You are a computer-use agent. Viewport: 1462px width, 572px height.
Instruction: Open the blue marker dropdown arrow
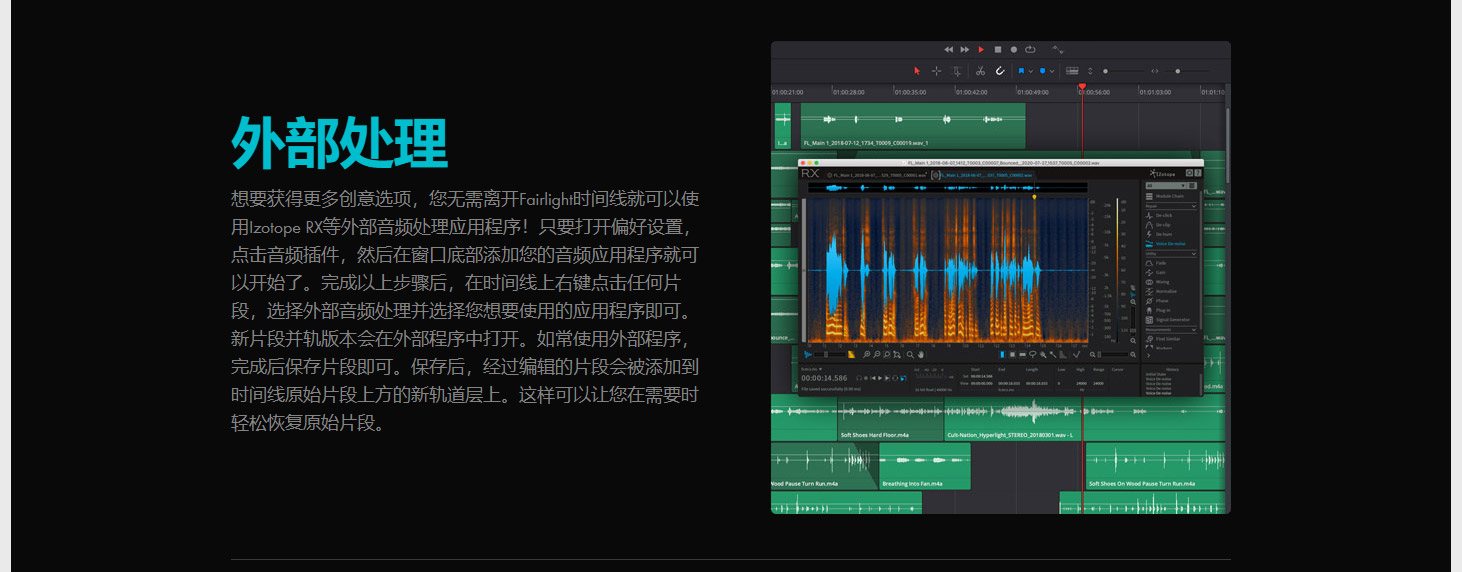(1052, 71)
